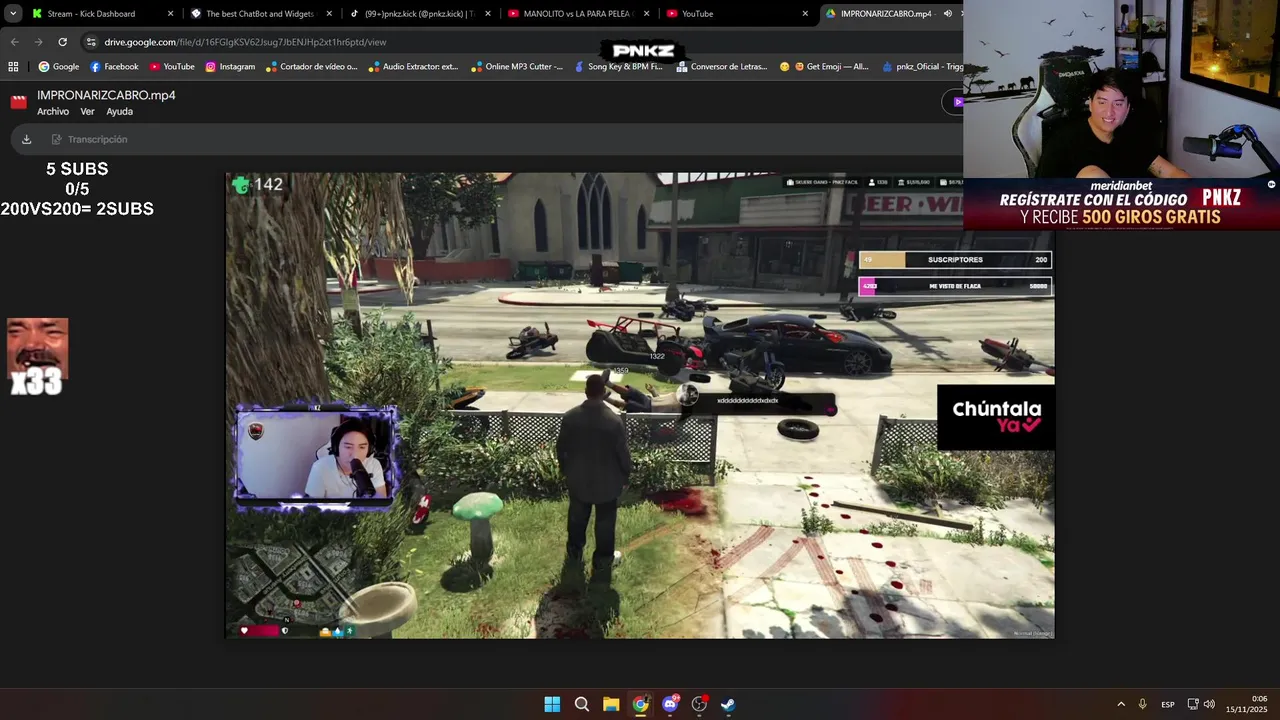Open the volume tray icon
The width and height of the screenshot is (1280, 720).
click(1209, 704)
